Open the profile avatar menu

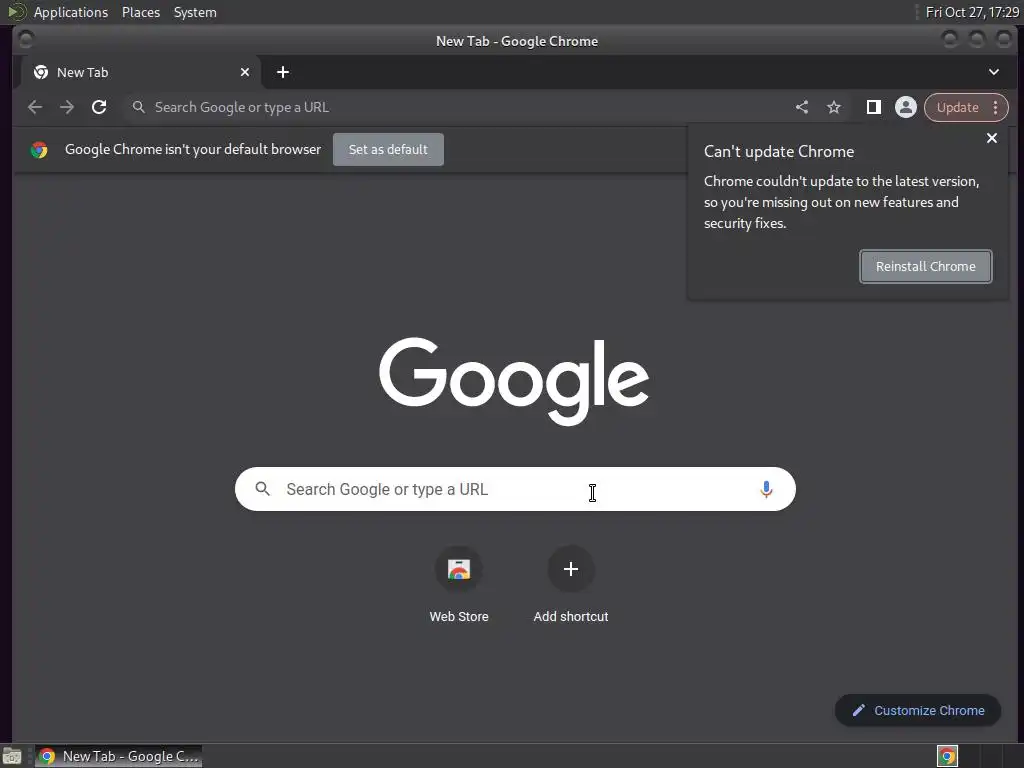(x=906, y=107)
